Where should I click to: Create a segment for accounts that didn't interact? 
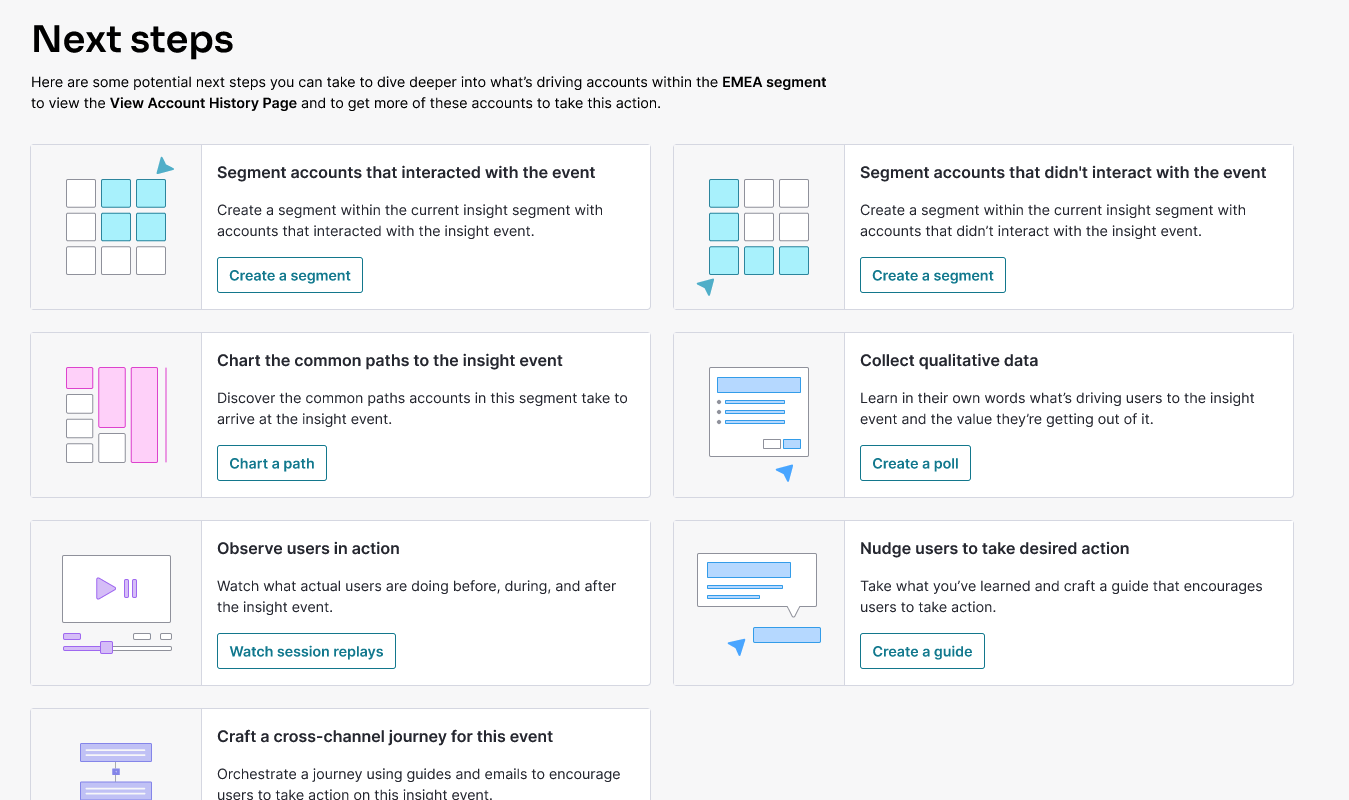point(933,275)
